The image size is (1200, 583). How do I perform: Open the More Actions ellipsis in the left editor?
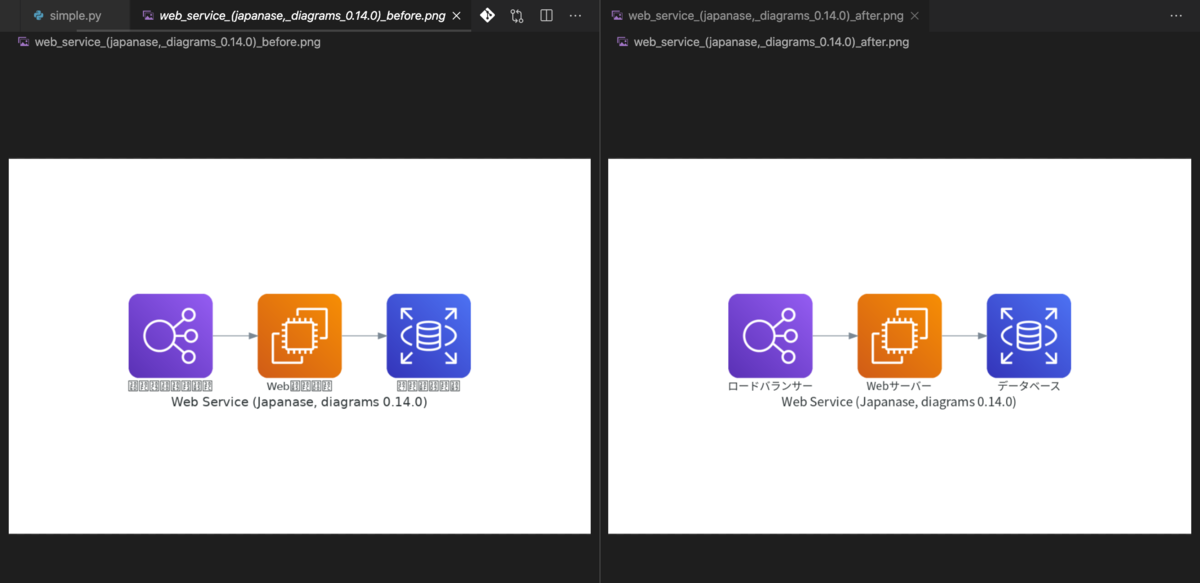click(x=575, y=15)
